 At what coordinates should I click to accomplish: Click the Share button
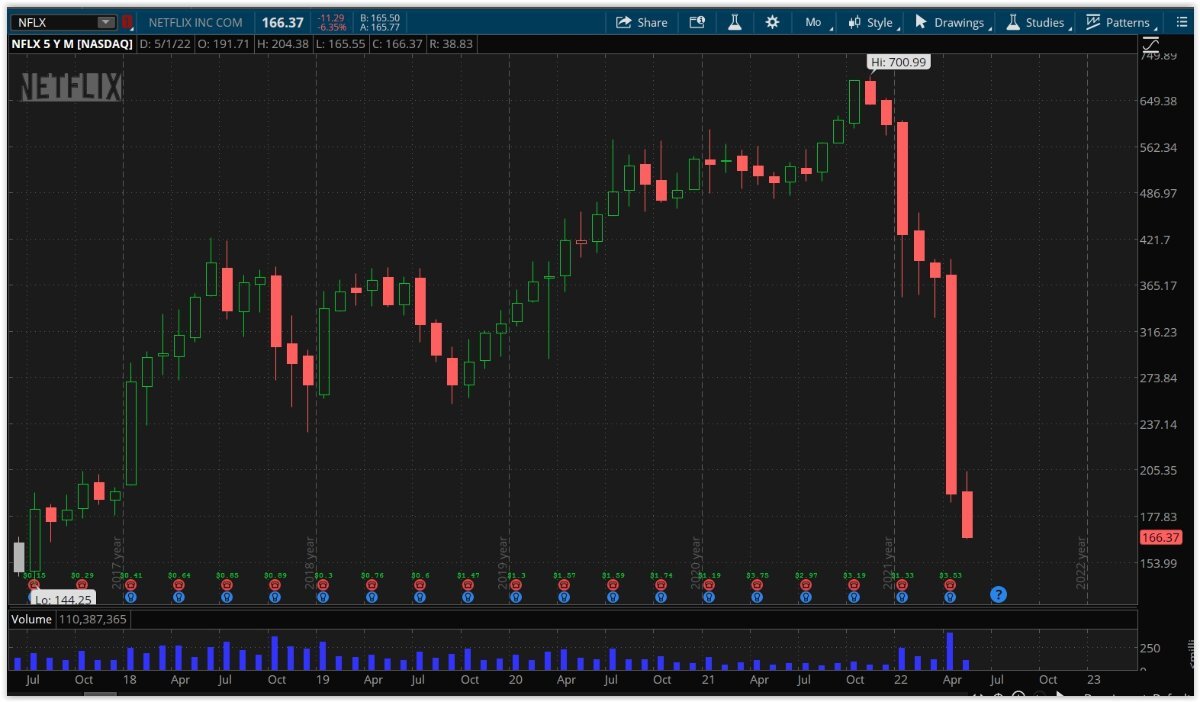point(641,22)
